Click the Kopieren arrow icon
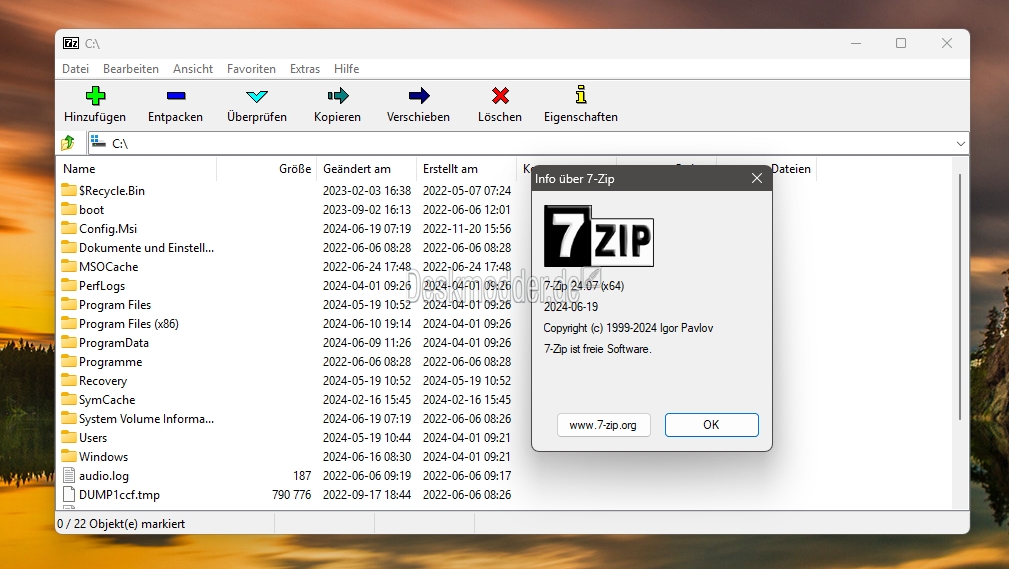Screen dimensions: 1009x569 (338, 96)
